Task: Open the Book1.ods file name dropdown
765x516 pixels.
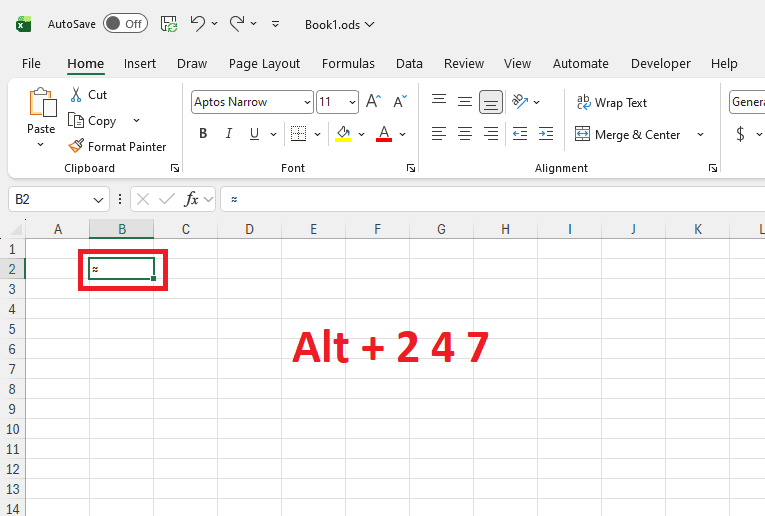Action: (340, 24)
